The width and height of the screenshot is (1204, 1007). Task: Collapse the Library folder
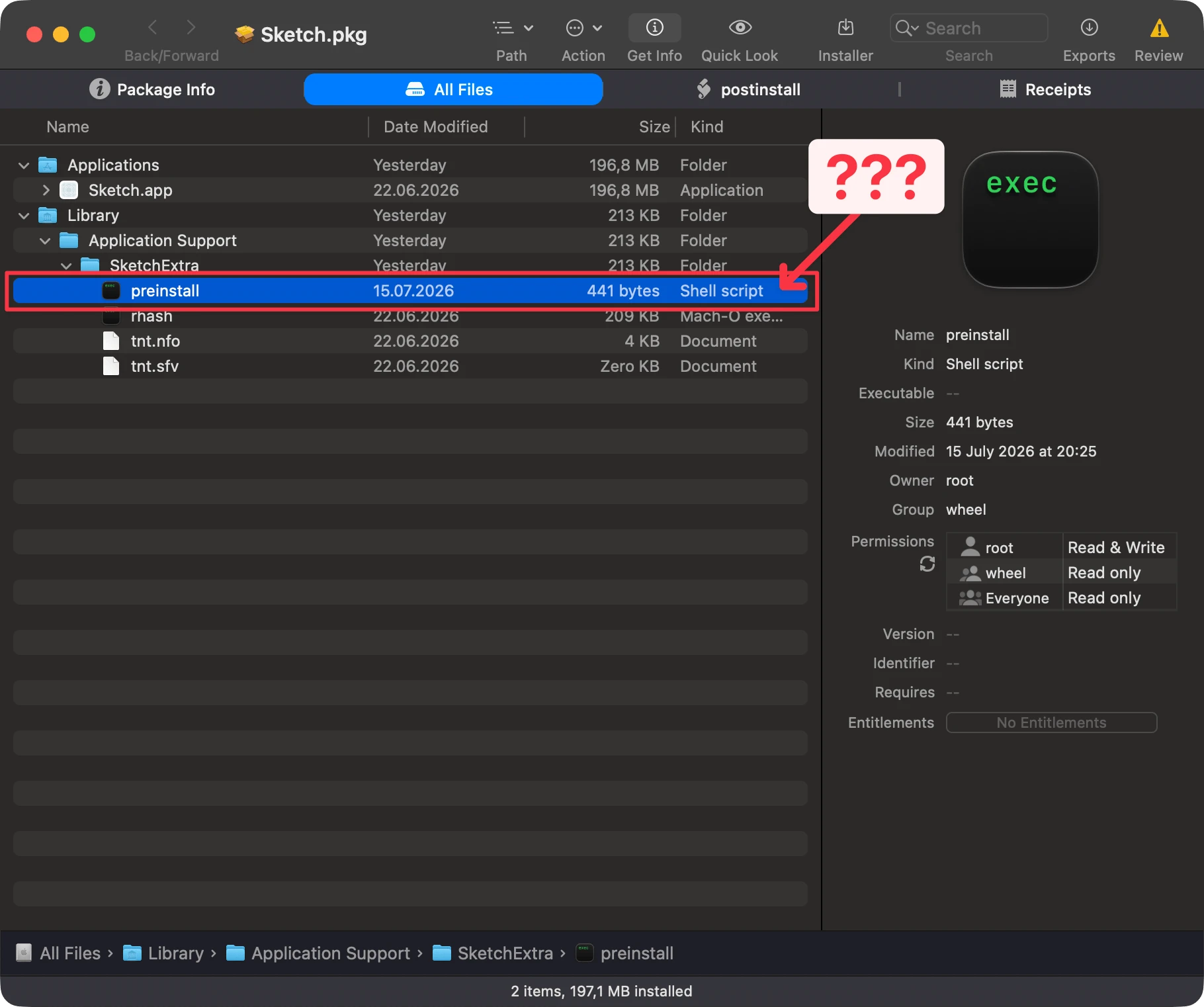24,216
